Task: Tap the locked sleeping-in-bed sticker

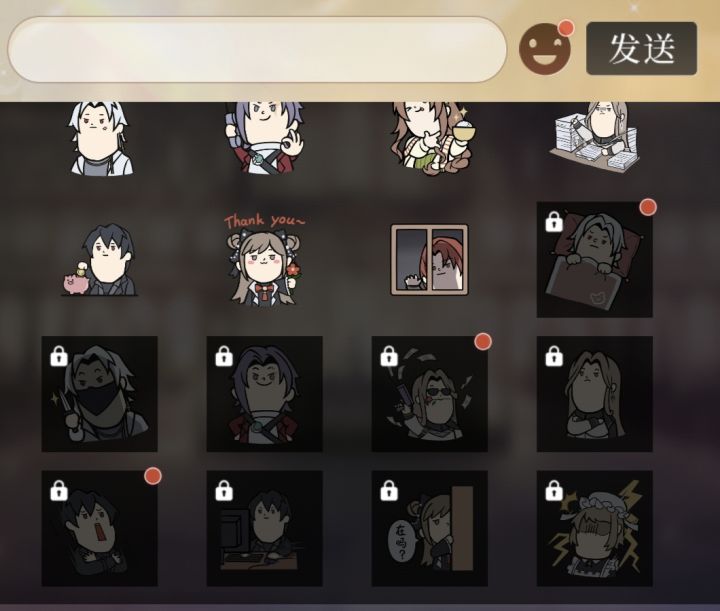Action: point(595,259)
